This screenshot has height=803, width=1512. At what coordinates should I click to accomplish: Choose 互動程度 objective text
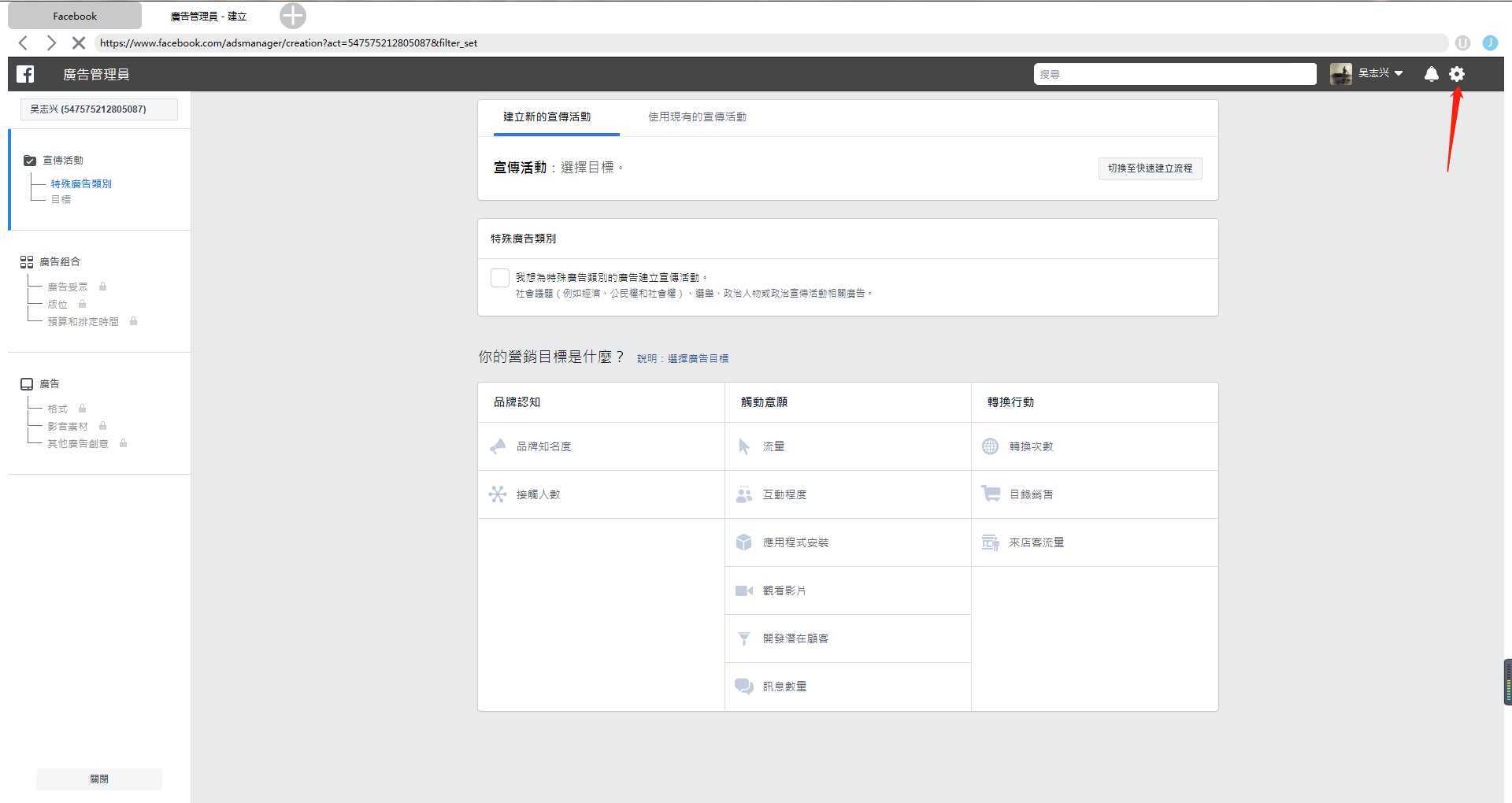(x=784, y=494)
